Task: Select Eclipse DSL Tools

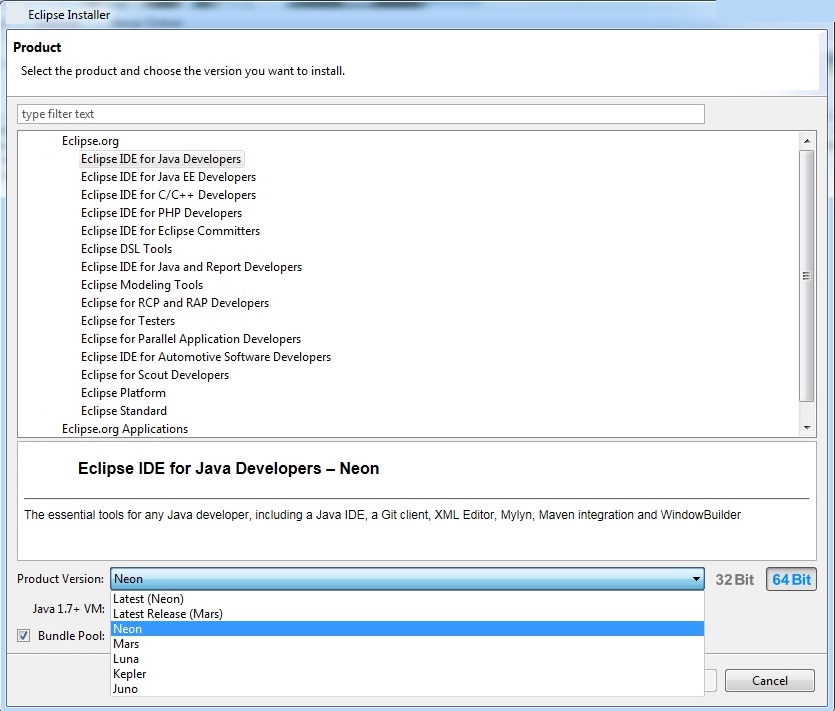Action: coord(126,249)
